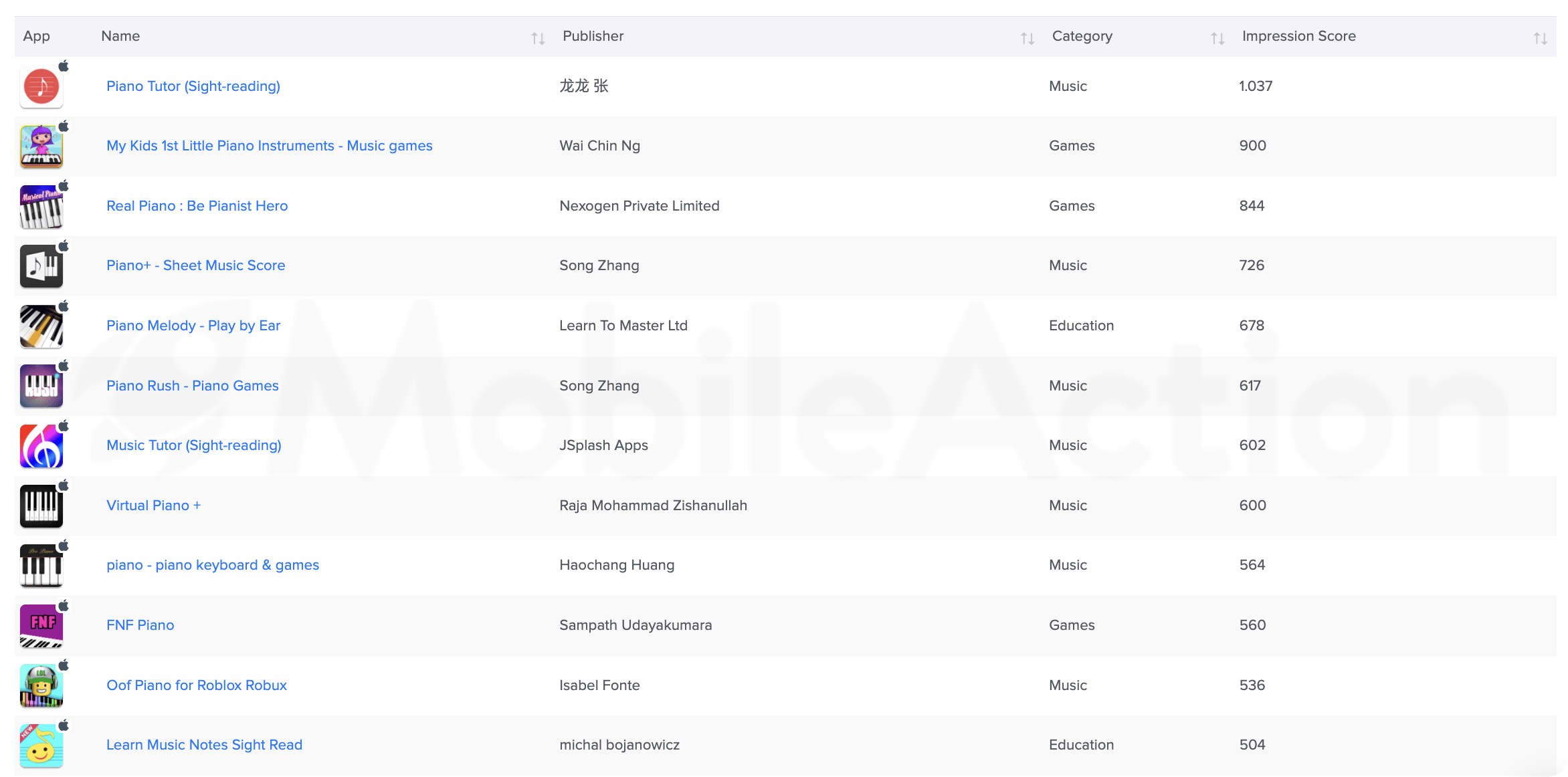
Task: Click impression score 900
Action: coord(1253,146)
